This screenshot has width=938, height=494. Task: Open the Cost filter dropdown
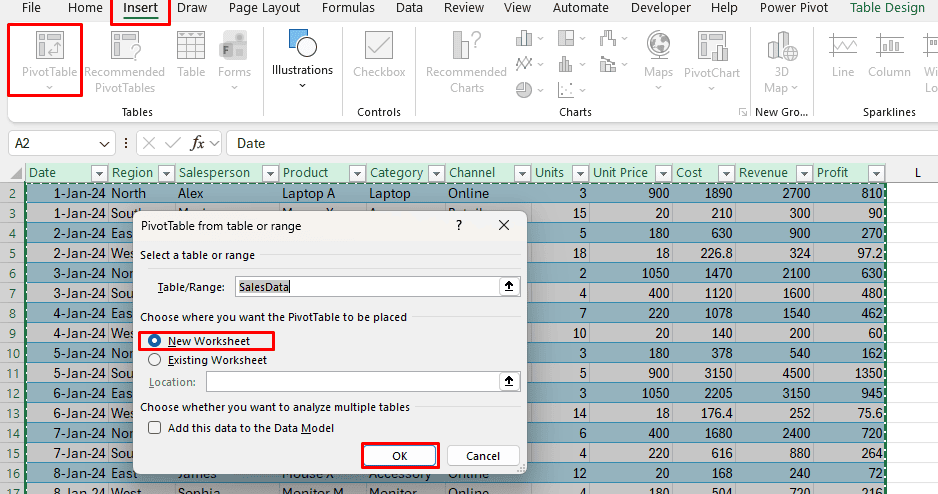point(726,173)
